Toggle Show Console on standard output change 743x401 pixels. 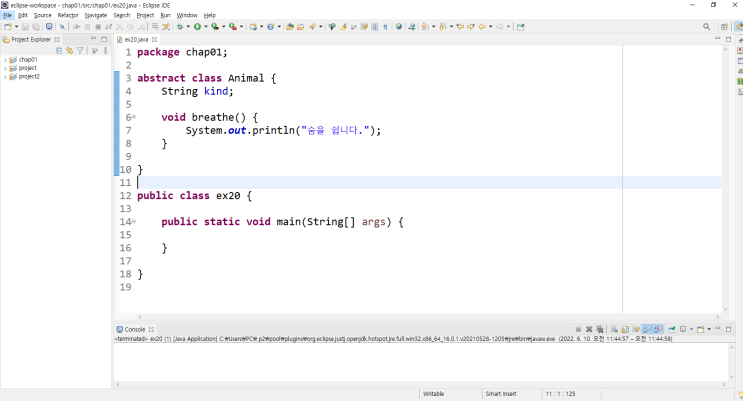pos(646,329)
